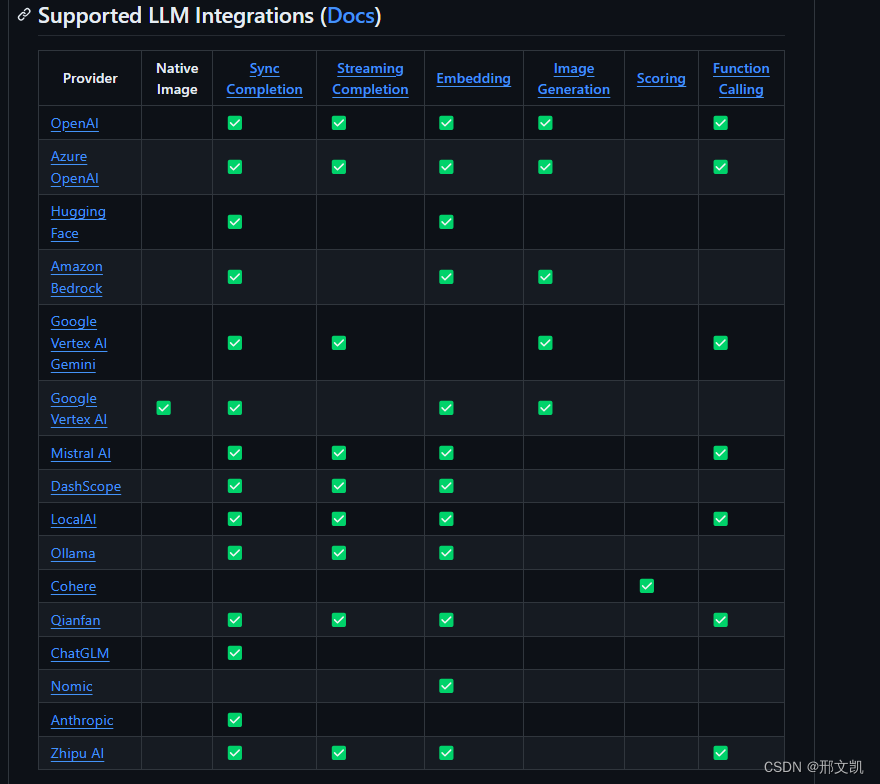
Task: Click the 'Provider' column header text
Action: tap(90, 78)
